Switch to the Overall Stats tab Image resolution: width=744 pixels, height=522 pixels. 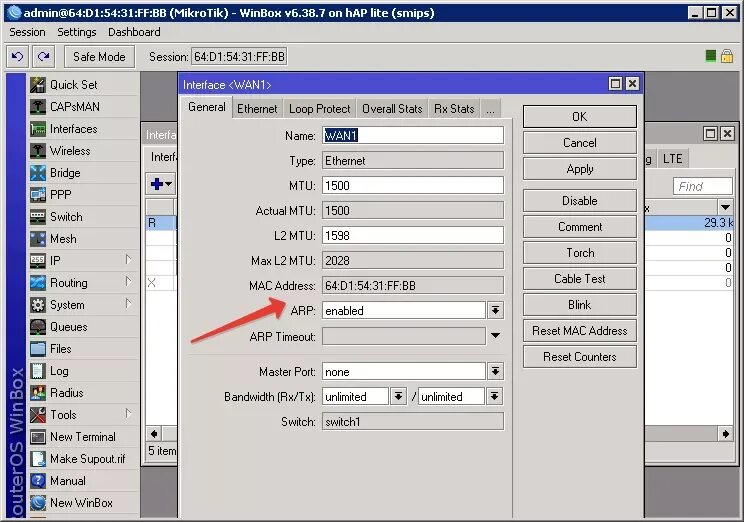click(392, 109)
